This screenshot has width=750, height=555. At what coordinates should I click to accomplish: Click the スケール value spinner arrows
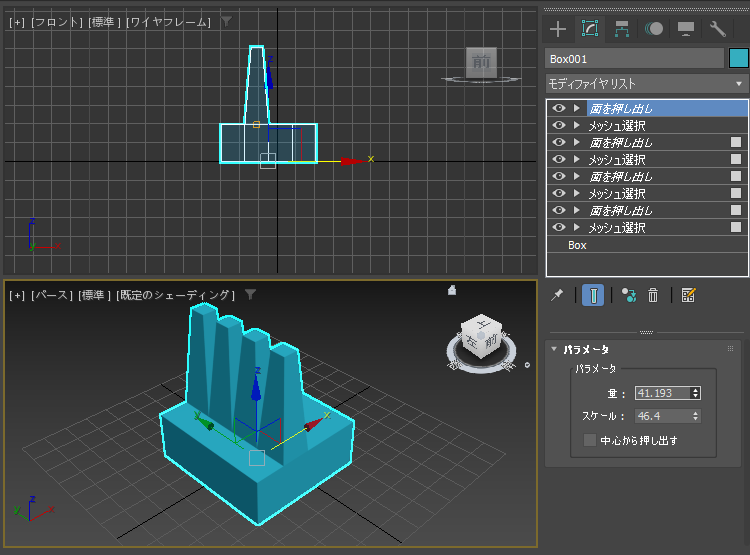coord(695,416)
